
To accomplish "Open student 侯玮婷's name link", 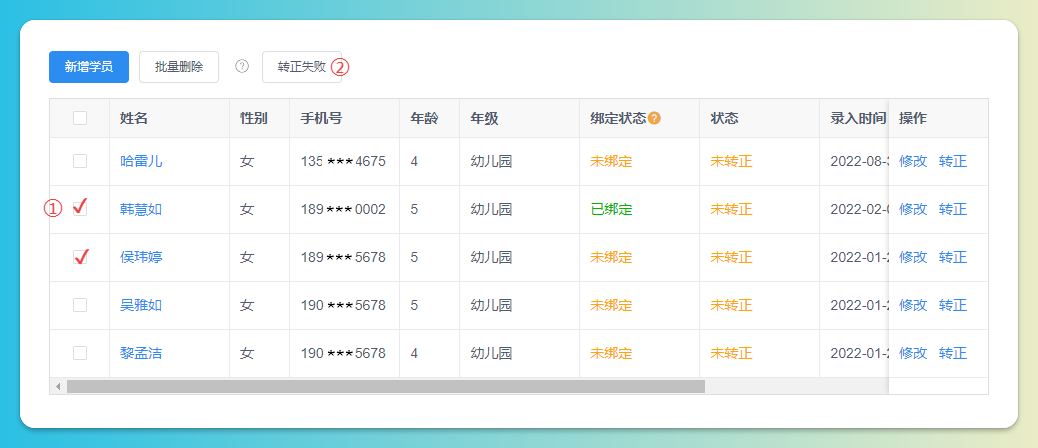I will point(141,257).
